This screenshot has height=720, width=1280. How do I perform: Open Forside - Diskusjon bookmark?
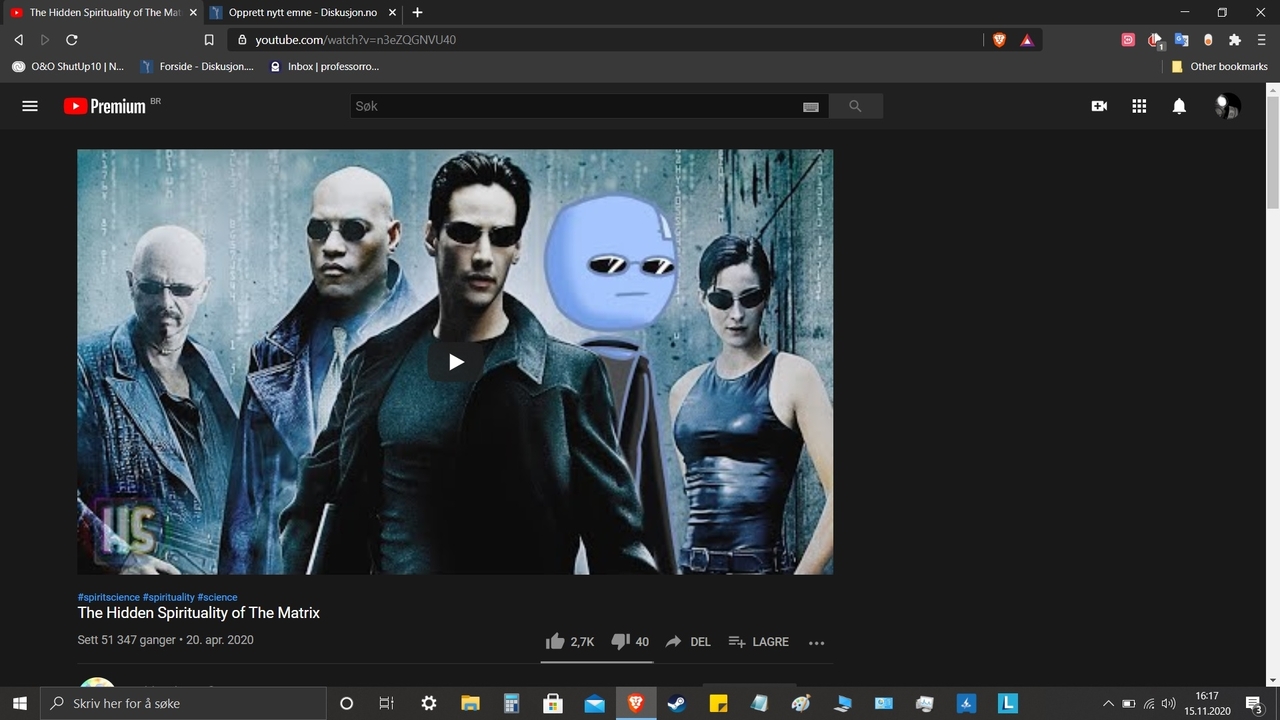tap(198, 66)
